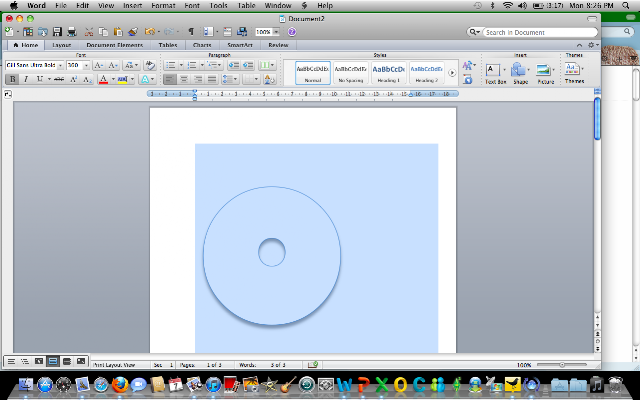Open the Themes gallery
The width and height of the screenshot is (640, 400).
point(574,73)
